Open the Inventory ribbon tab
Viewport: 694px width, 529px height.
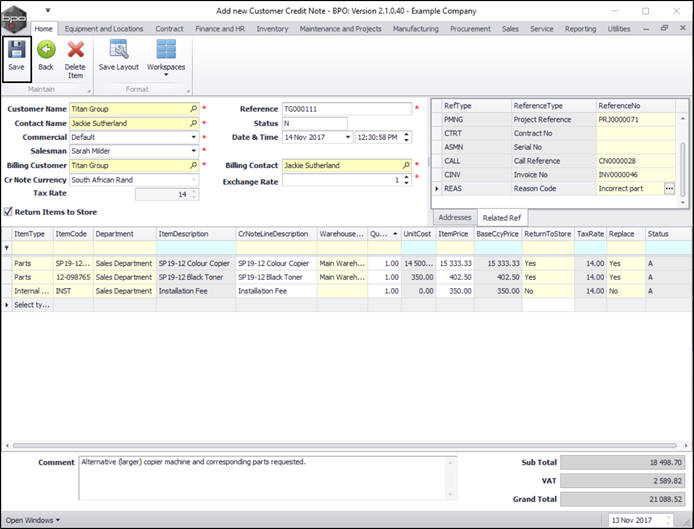tap(272, 29)
